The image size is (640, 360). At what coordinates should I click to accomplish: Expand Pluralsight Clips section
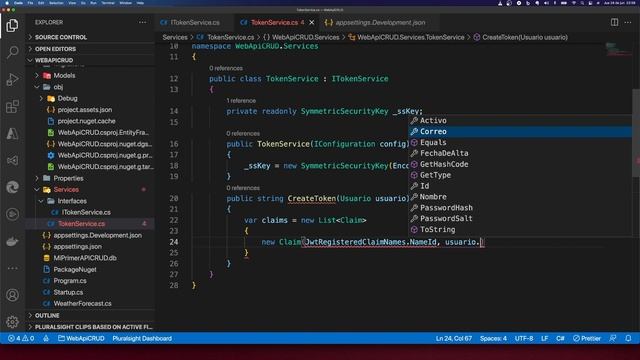tap(90, 327)
